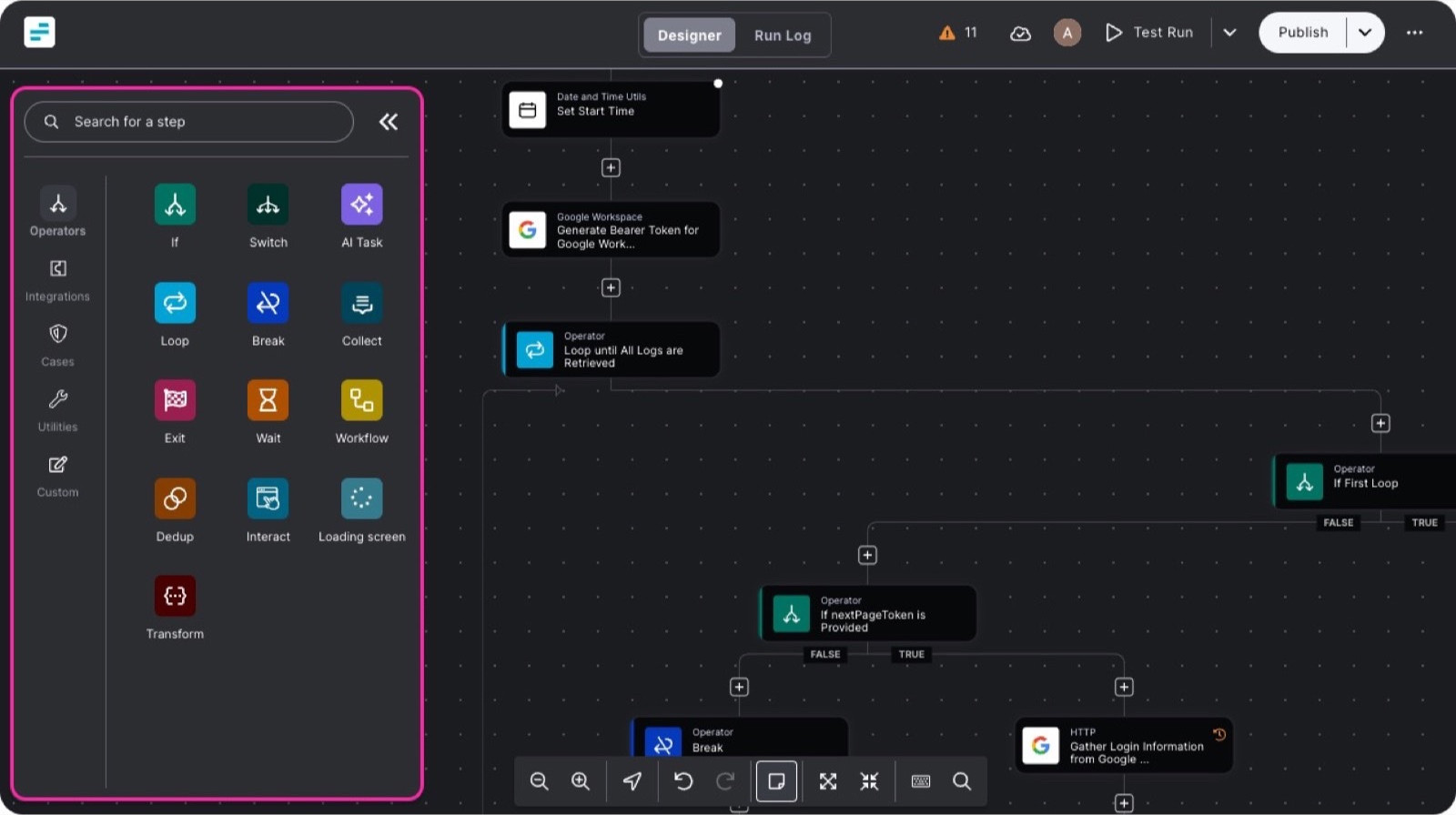Pick the Break operator in the step panel
Image resolution: width=1456 pixels, height=815 pixels.
click(x=268, y=303)
